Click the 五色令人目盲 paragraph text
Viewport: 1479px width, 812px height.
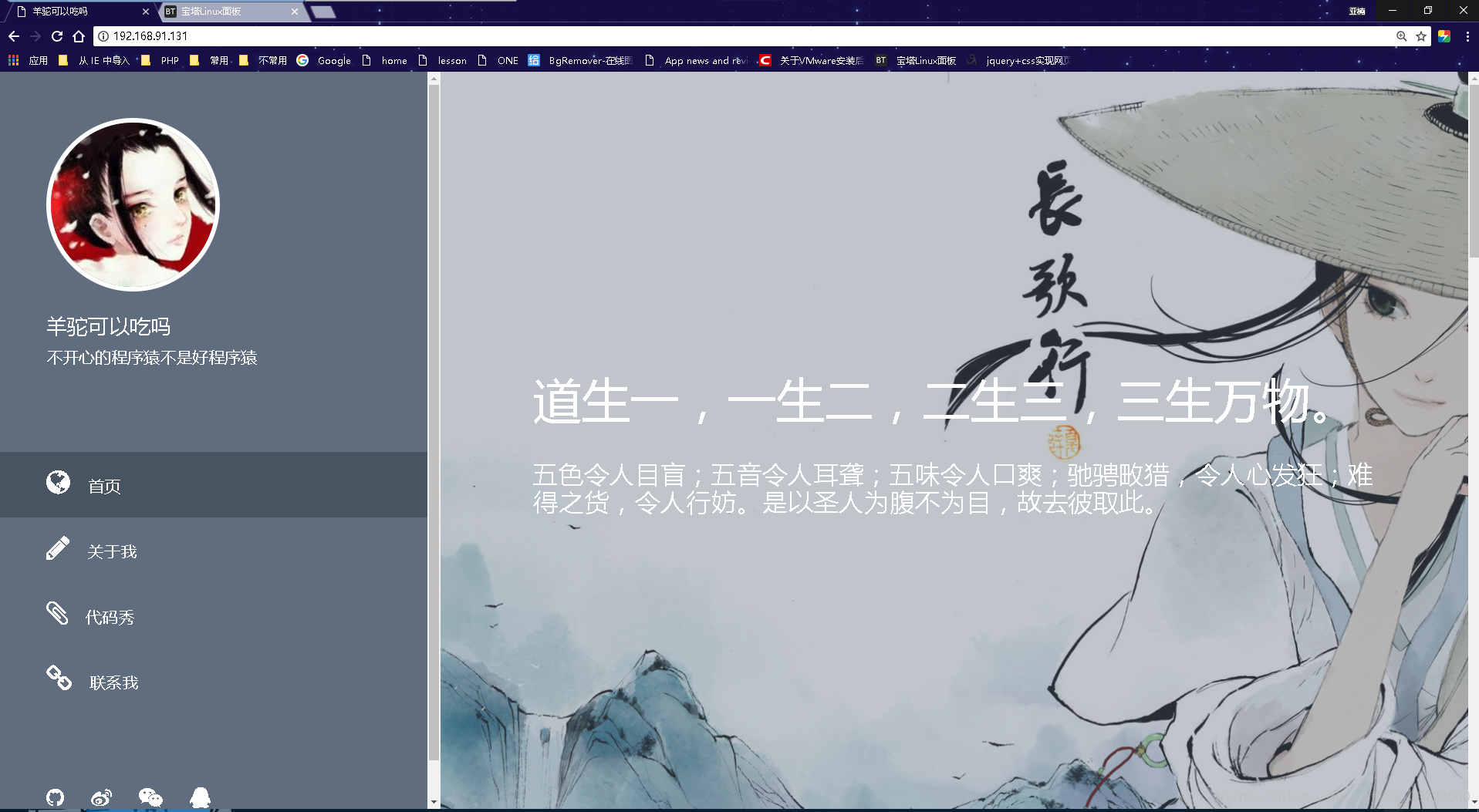pos(953,488)
